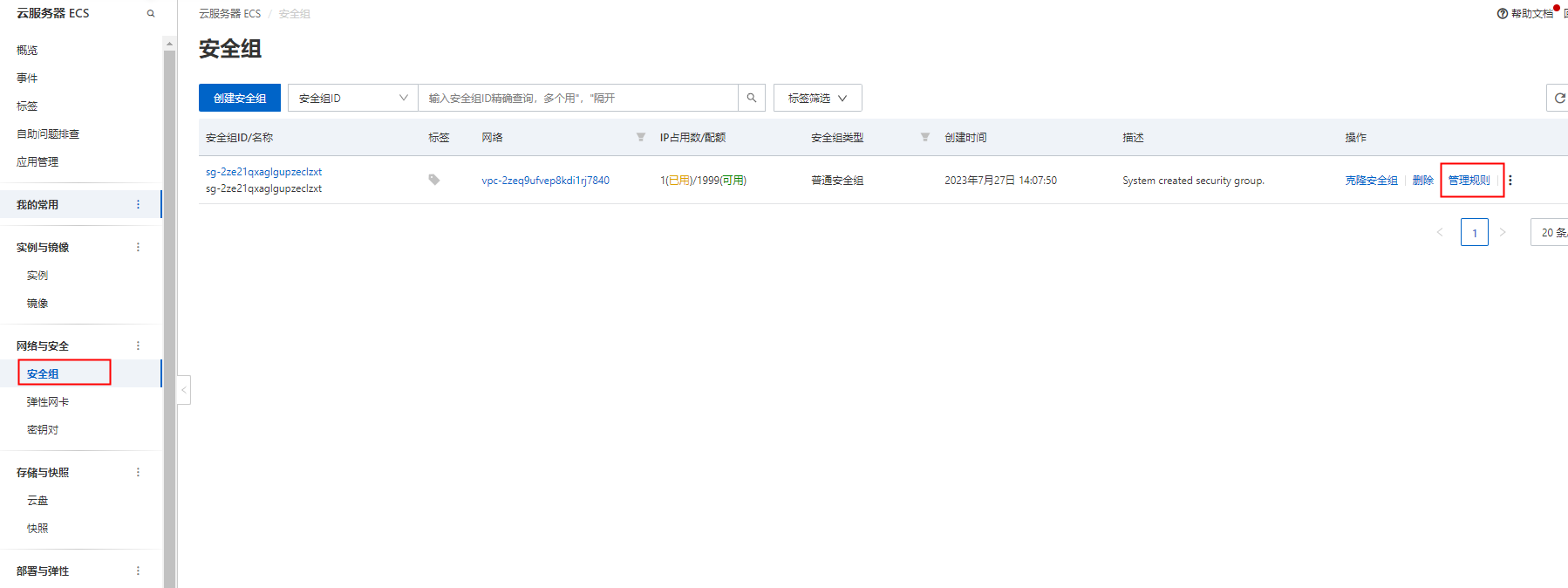Open the three-dot menu beside 我的常用

point(138,204)
